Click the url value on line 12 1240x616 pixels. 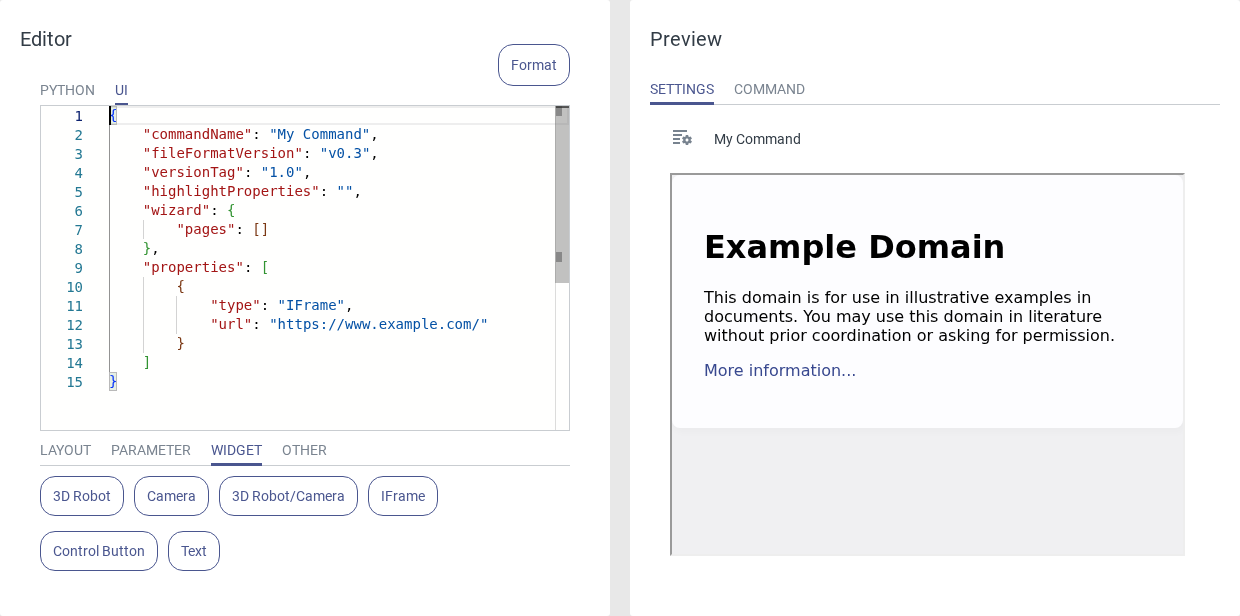tap(378, 325)
